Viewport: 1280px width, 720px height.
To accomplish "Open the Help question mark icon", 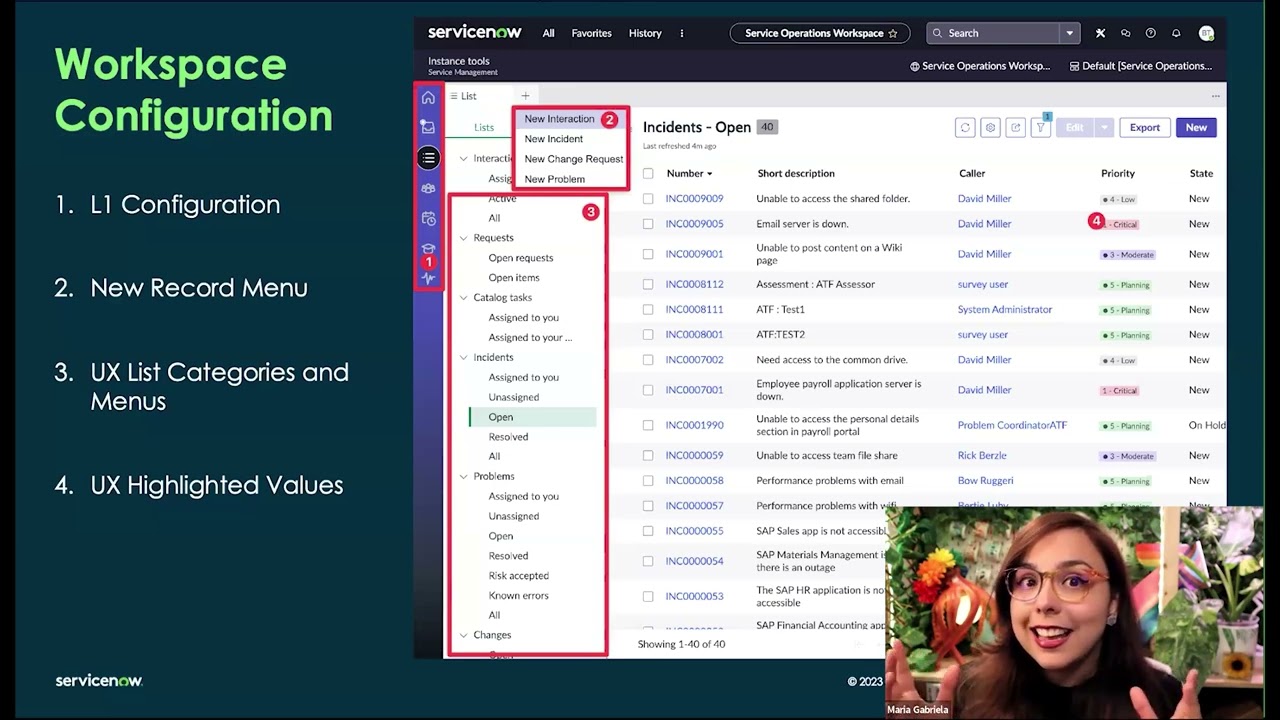I will (x=1151, y=33).
